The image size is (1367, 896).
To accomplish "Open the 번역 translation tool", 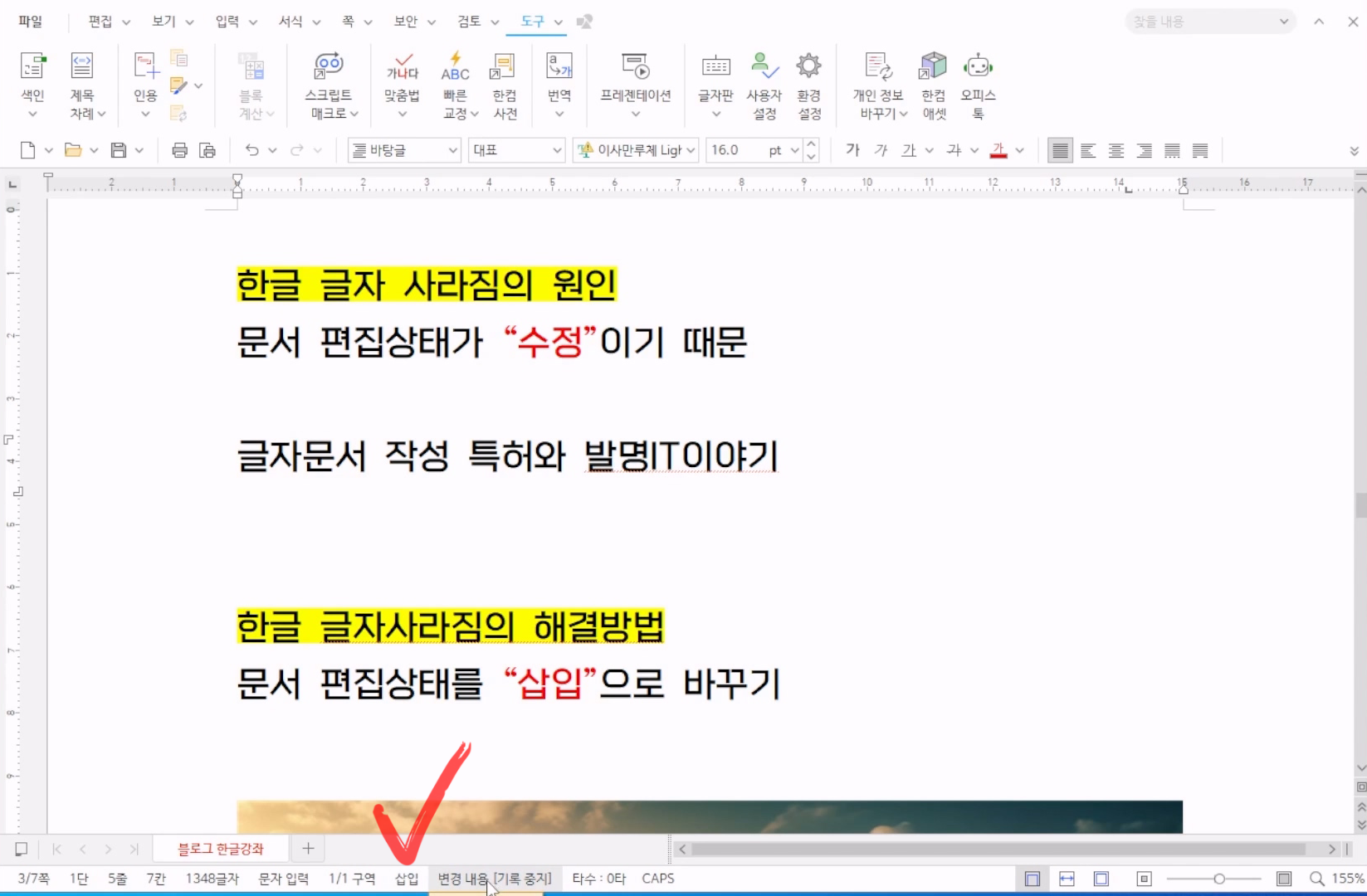I will point(559,85).
